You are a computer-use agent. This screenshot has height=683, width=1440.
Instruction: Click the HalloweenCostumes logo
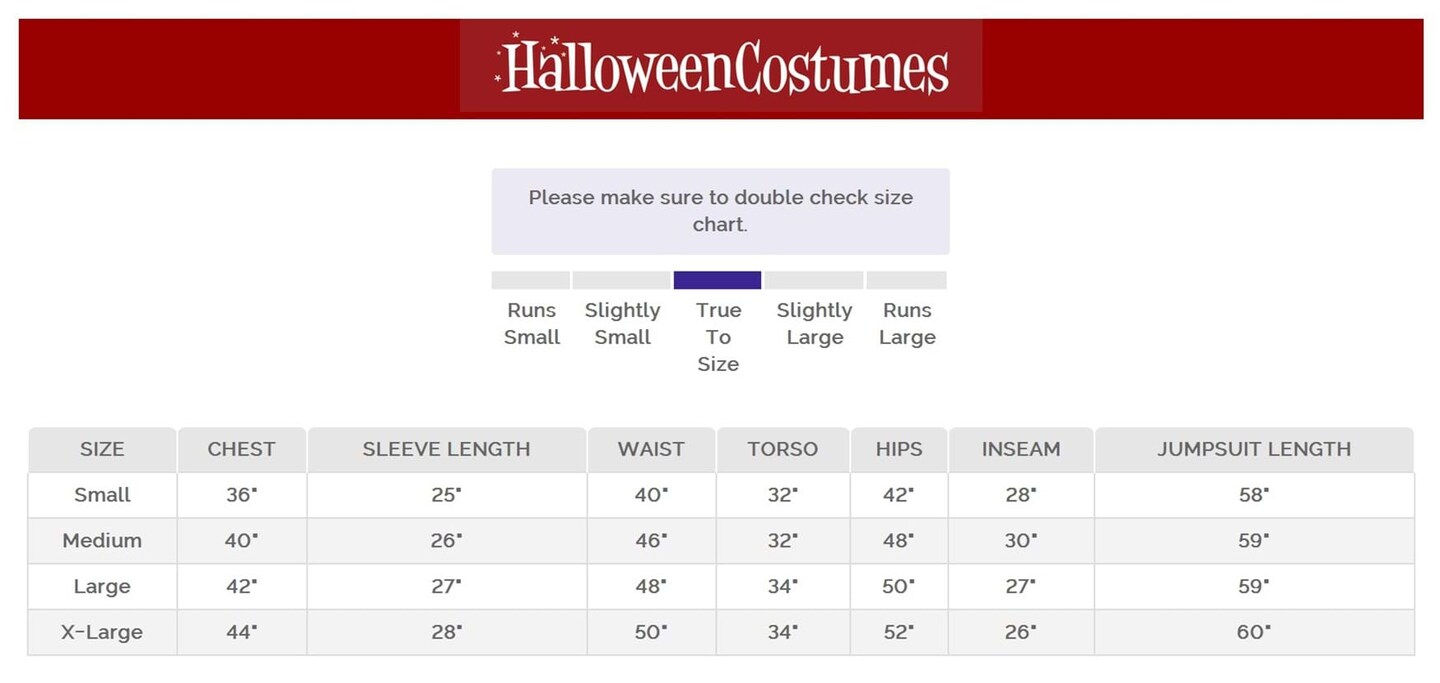tap(721, 66)
